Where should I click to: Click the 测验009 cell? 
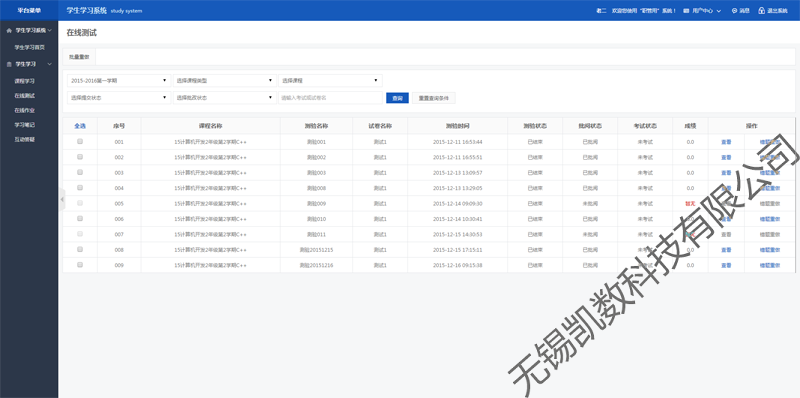coord(316,204)
